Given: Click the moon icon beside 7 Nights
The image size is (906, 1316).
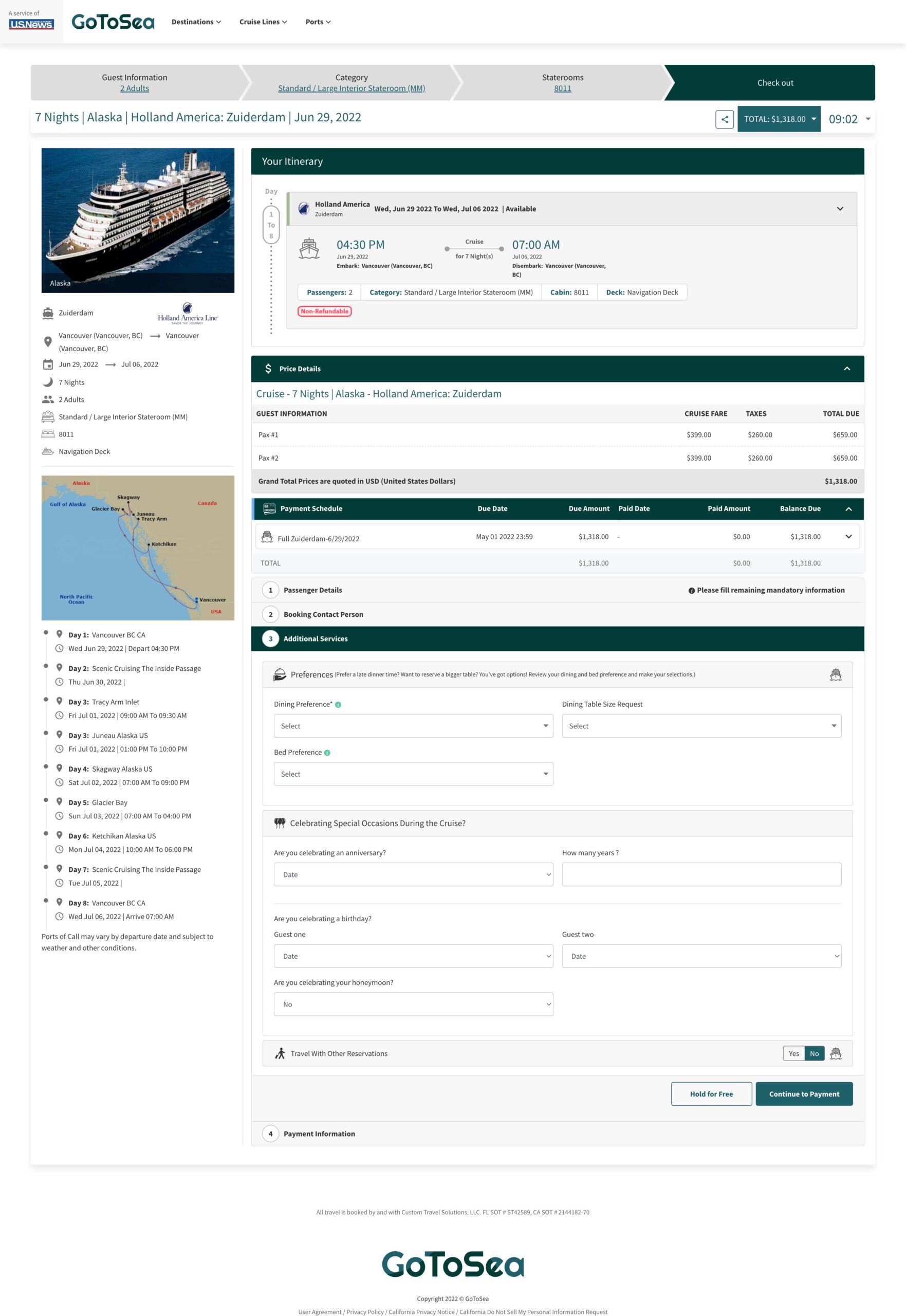Looking at the screenshot, I should click(x=48, y=382).
